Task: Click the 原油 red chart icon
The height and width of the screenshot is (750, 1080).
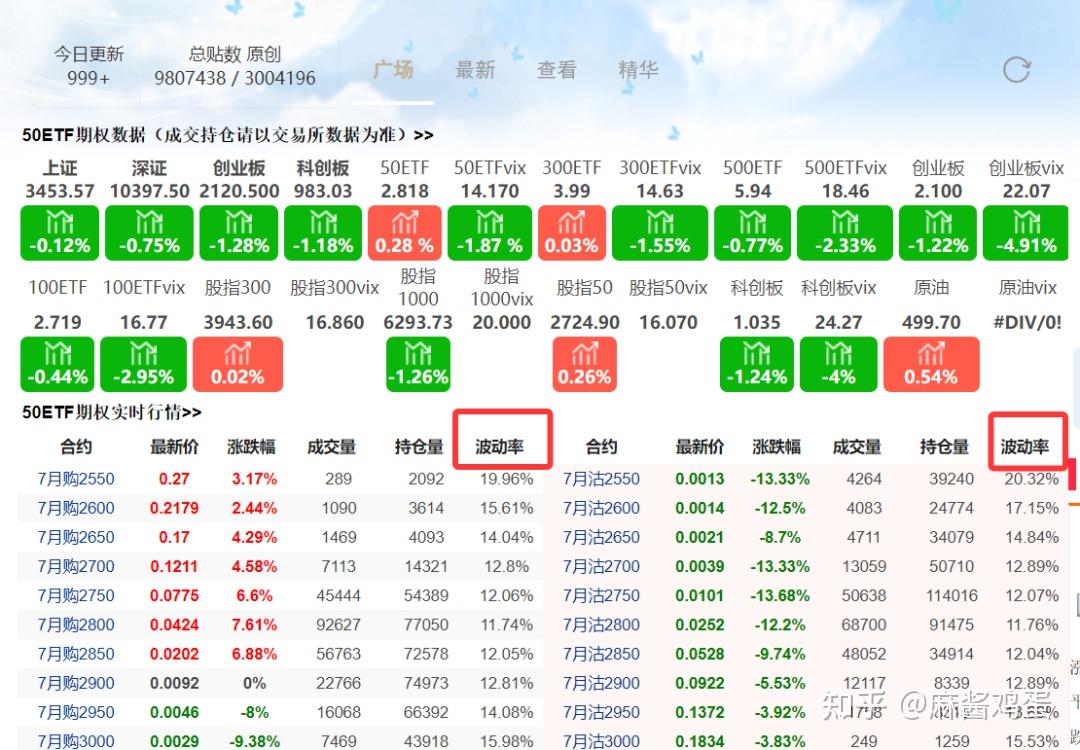Action: [931, 364]
